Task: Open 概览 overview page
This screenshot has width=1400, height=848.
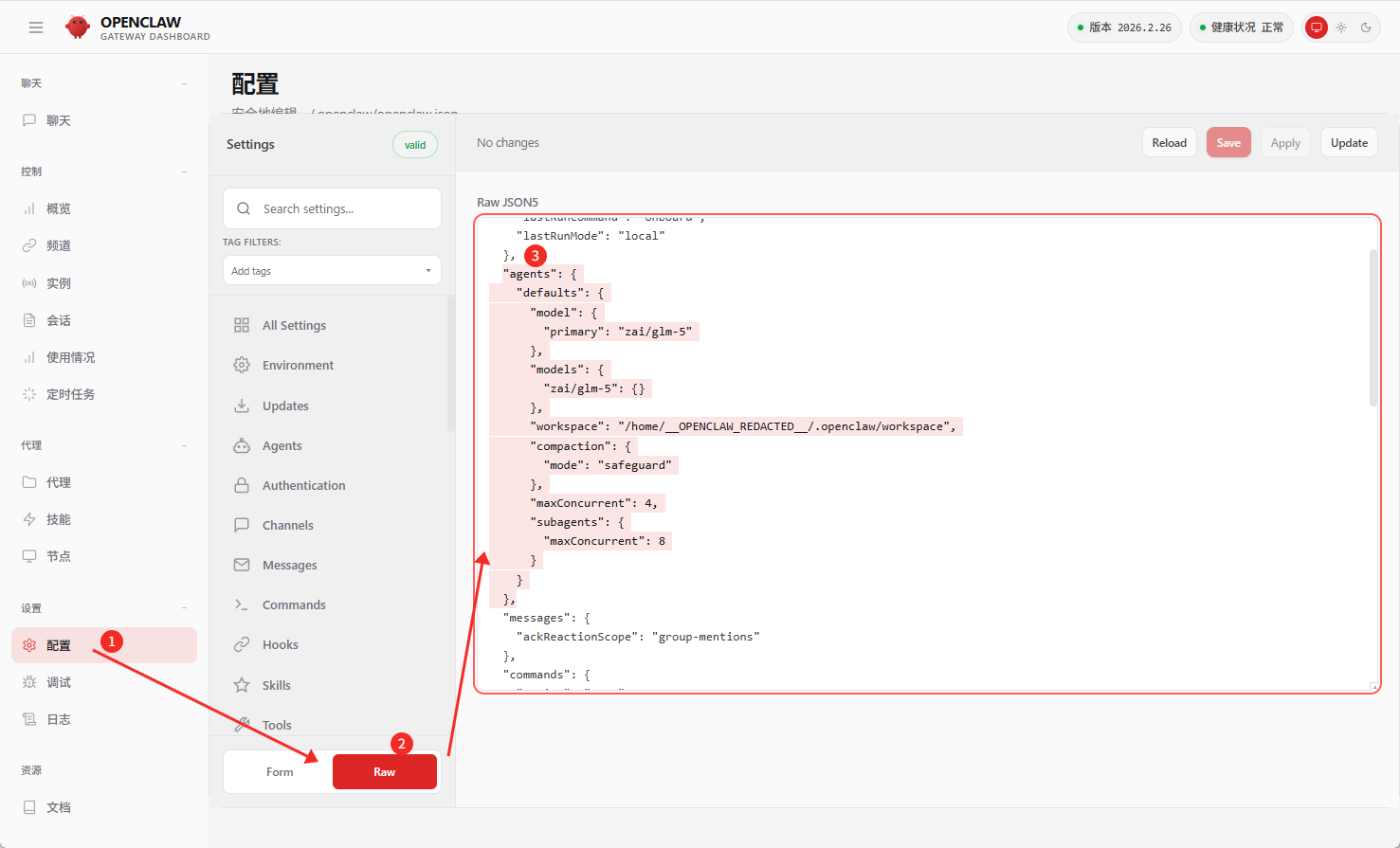Action: click(58, 209)
